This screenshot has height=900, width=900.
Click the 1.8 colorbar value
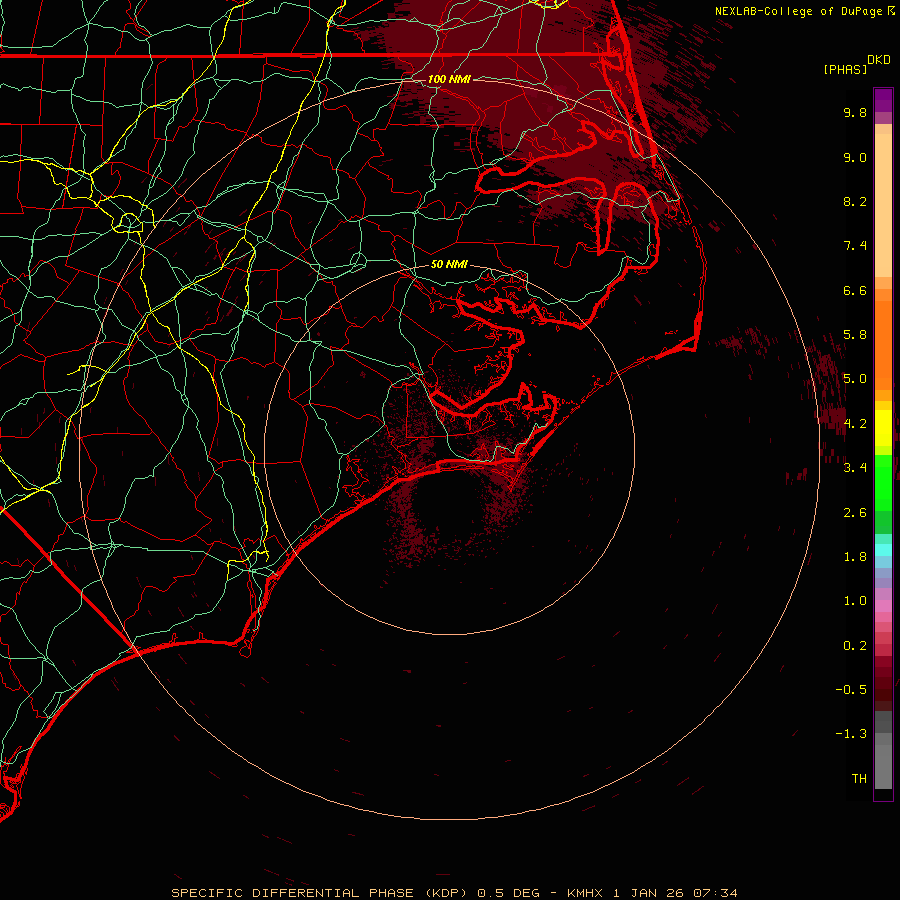pyautogui.click(x=855, y=557)
